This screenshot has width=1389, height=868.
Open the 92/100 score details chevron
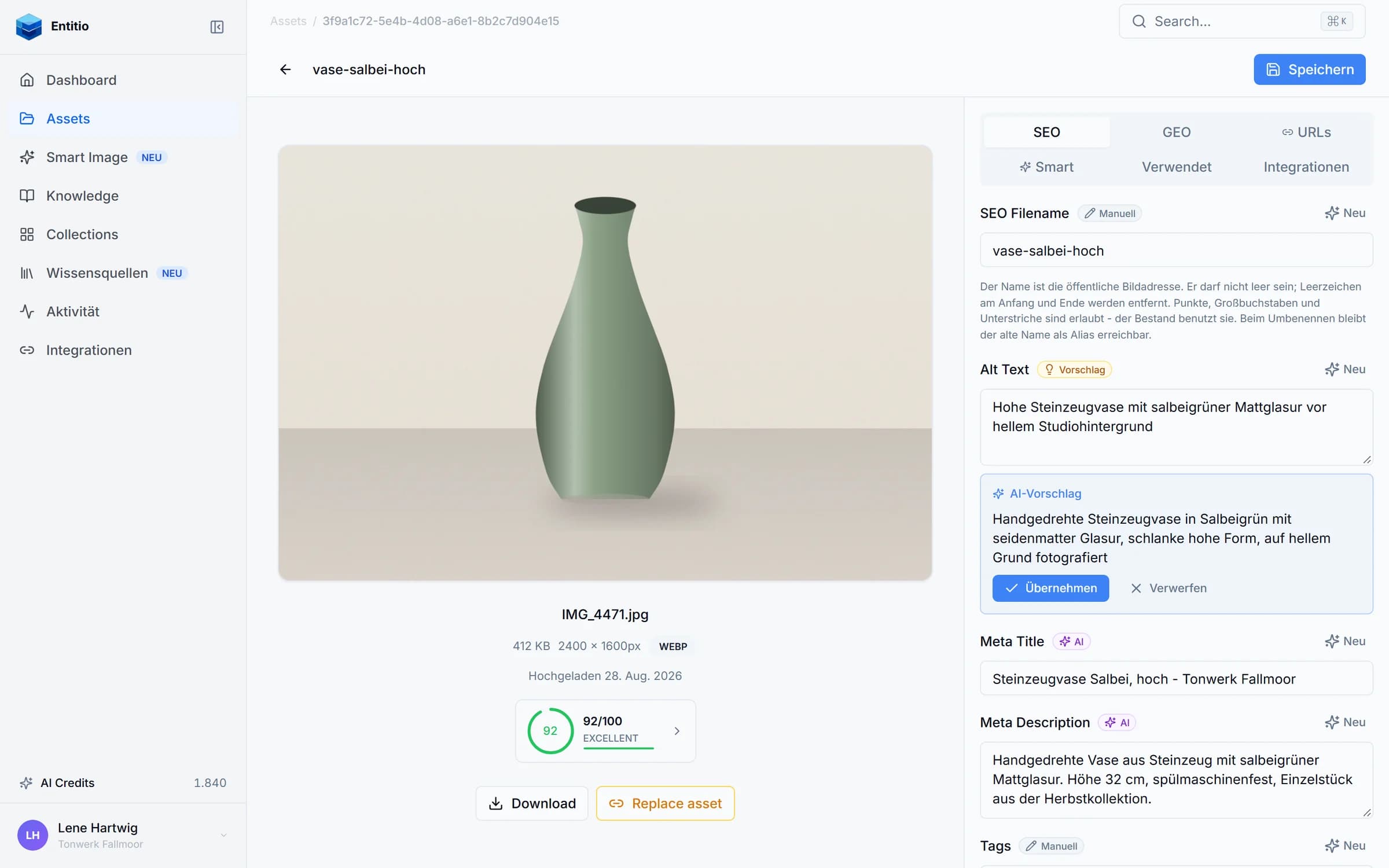point(677,731)
